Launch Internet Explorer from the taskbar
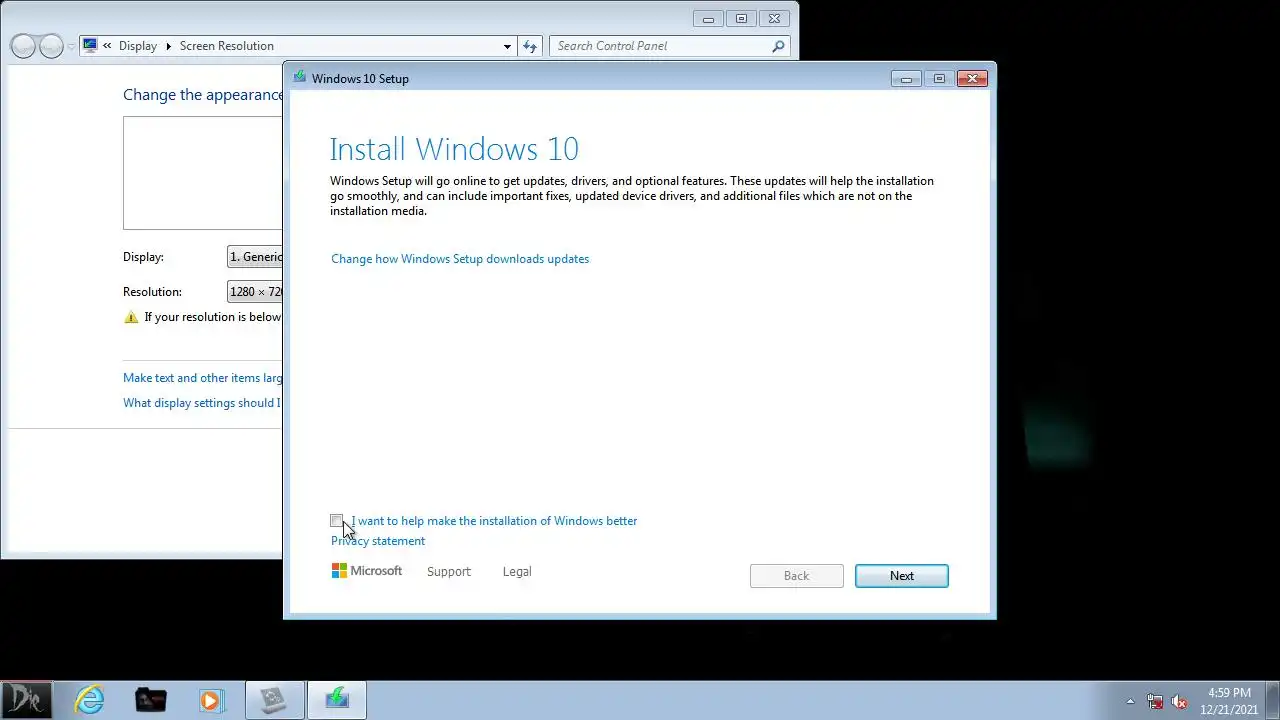1280x720 pixels. [x=90, y=700]
